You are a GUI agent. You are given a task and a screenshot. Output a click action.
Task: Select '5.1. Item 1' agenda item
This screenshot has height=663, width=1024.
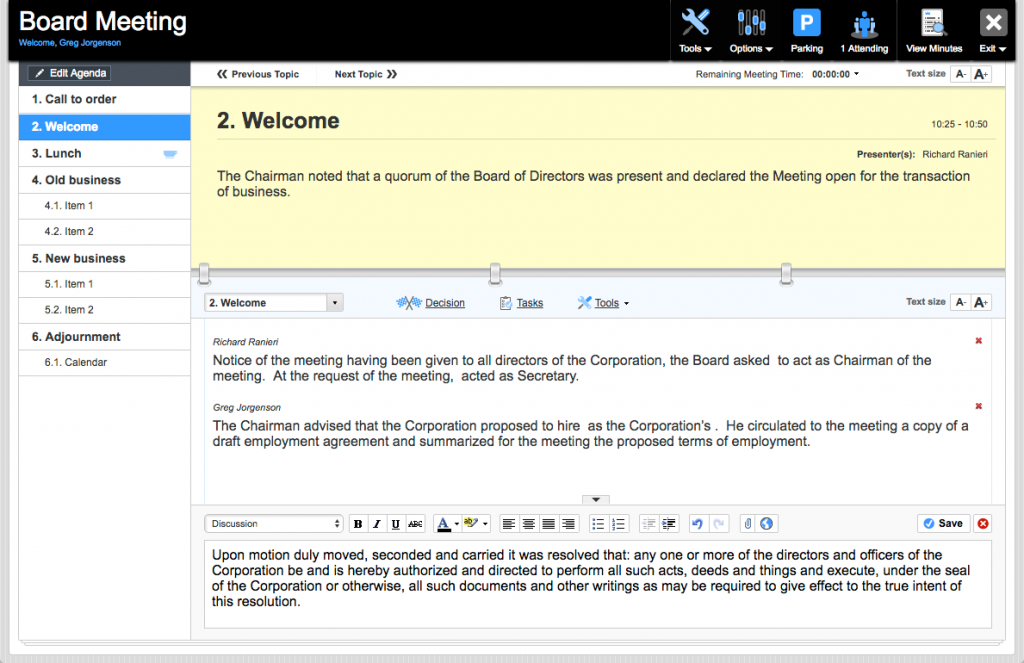(104, 284)
